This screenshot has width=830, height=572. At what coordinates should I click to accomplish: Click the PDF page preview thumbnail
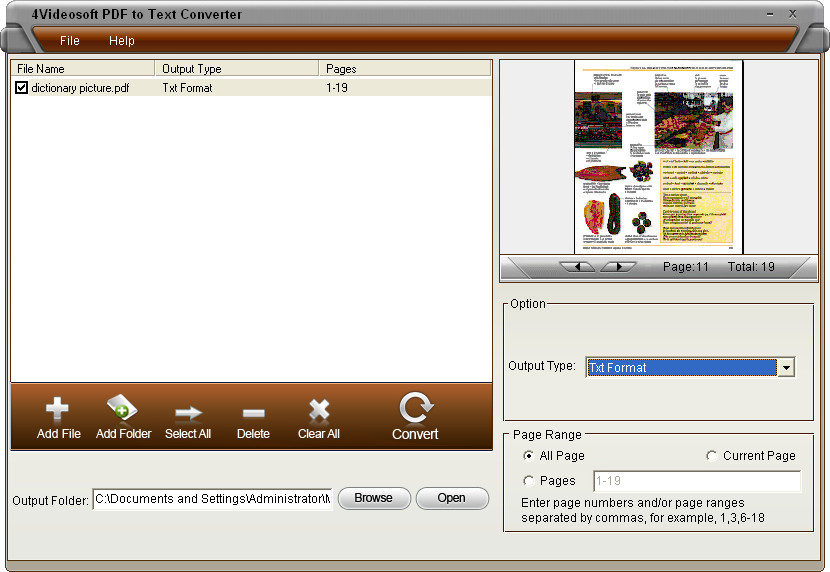[659, 156]
